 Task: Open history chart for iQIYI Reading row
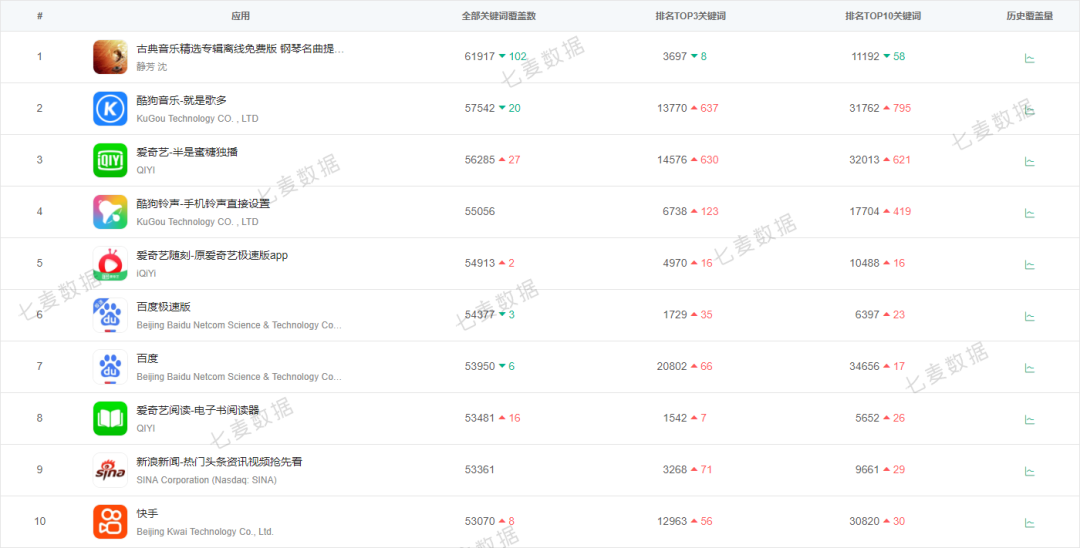(x=1030, y=420)
